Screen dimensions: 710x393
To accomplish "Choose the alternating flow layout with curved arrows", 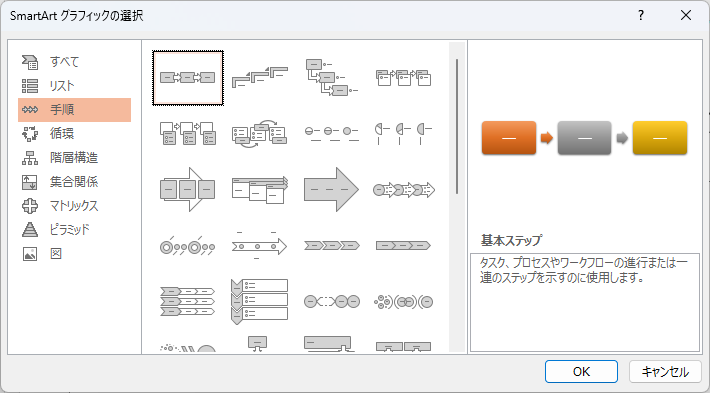I will tap(259, 134).
